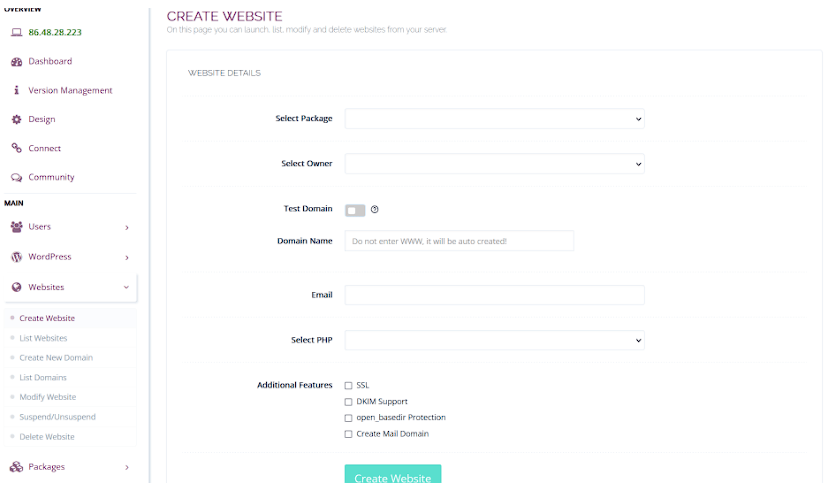
Task: Click the Users group icon
Action: tap(16, 227)
